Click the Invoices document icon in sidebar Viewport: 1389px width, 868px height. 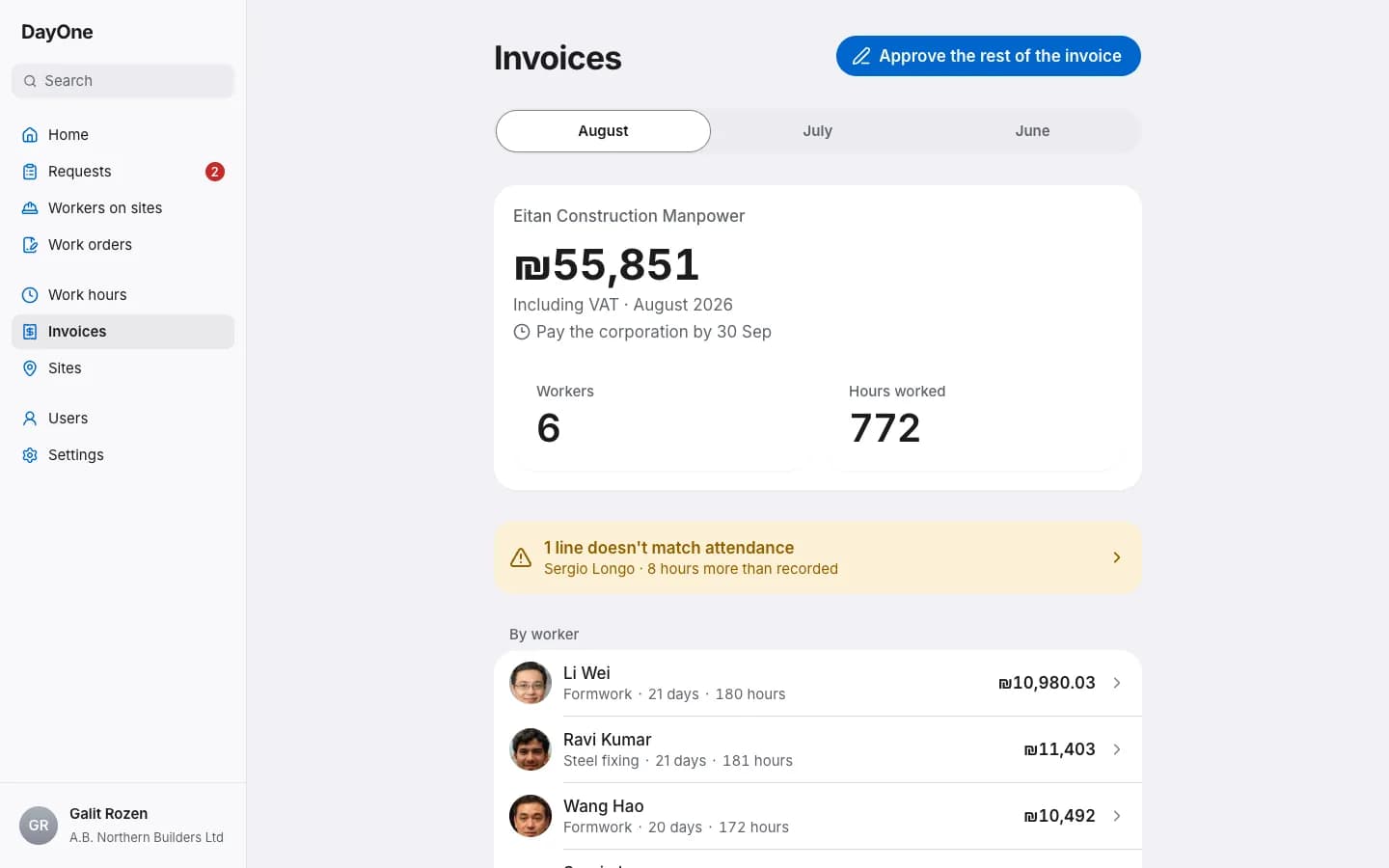click(x=30, y=332)
